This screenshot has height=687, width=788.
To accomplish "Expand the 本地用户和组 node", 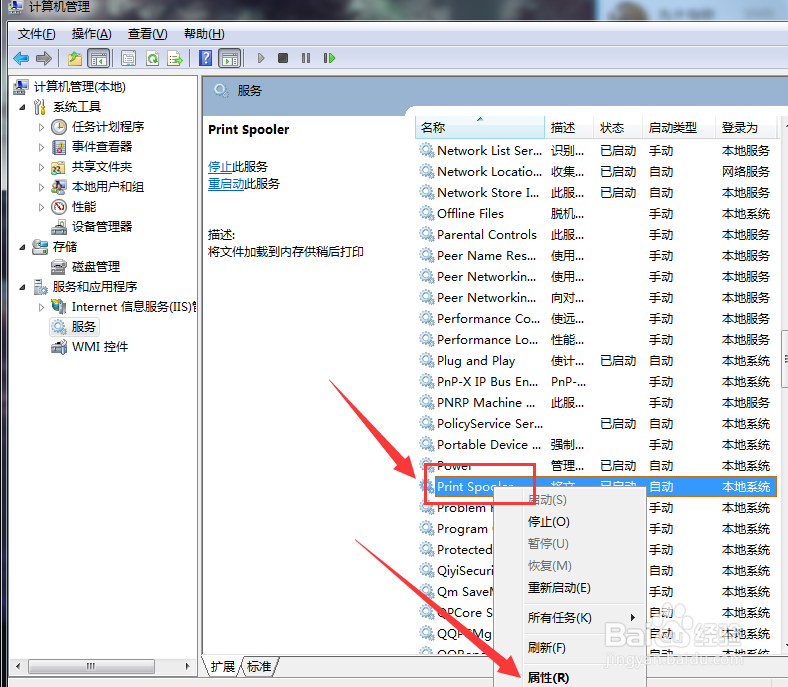I will [x=41, y=187].
